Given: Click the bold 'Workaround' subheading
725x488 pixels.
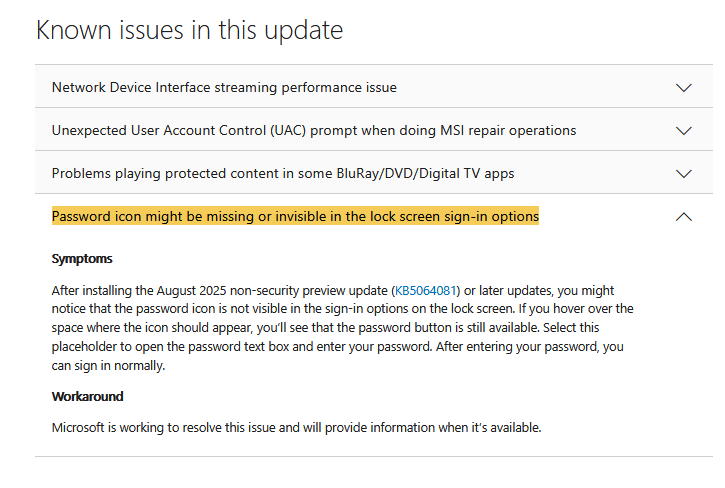Looking at the screenshot, I should [x=87, y=397].
